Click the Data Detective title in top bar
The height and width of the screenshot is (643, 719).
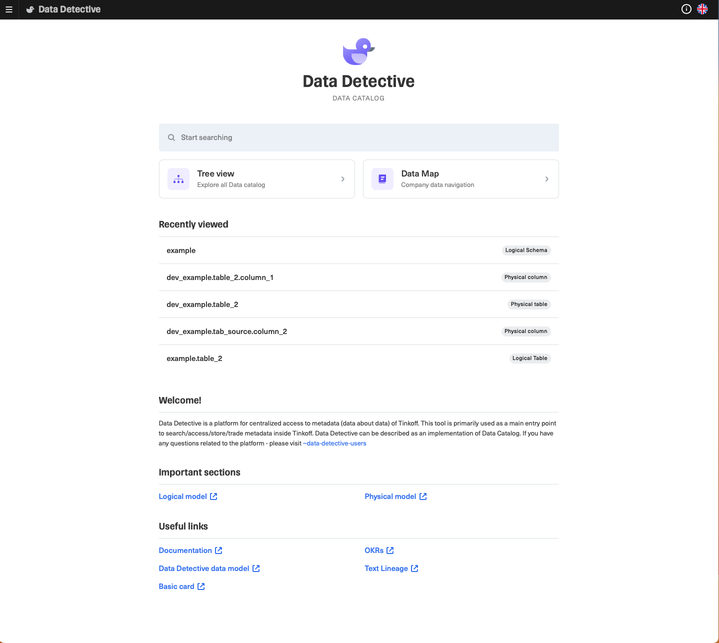[69, 9]
